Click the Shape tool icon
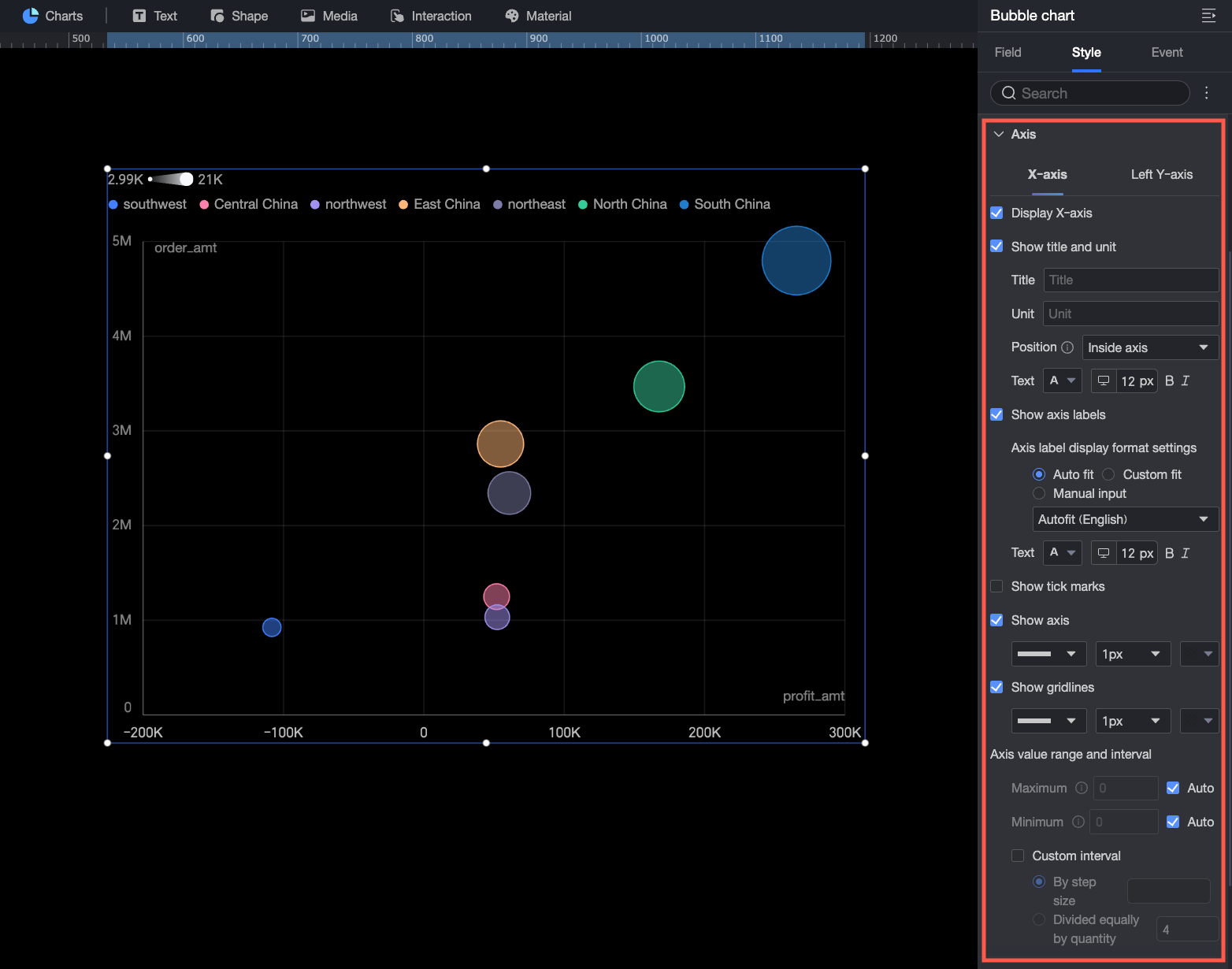Image resolution: width=1232 pixels, height=969 pixels. (x=217, y=16)
